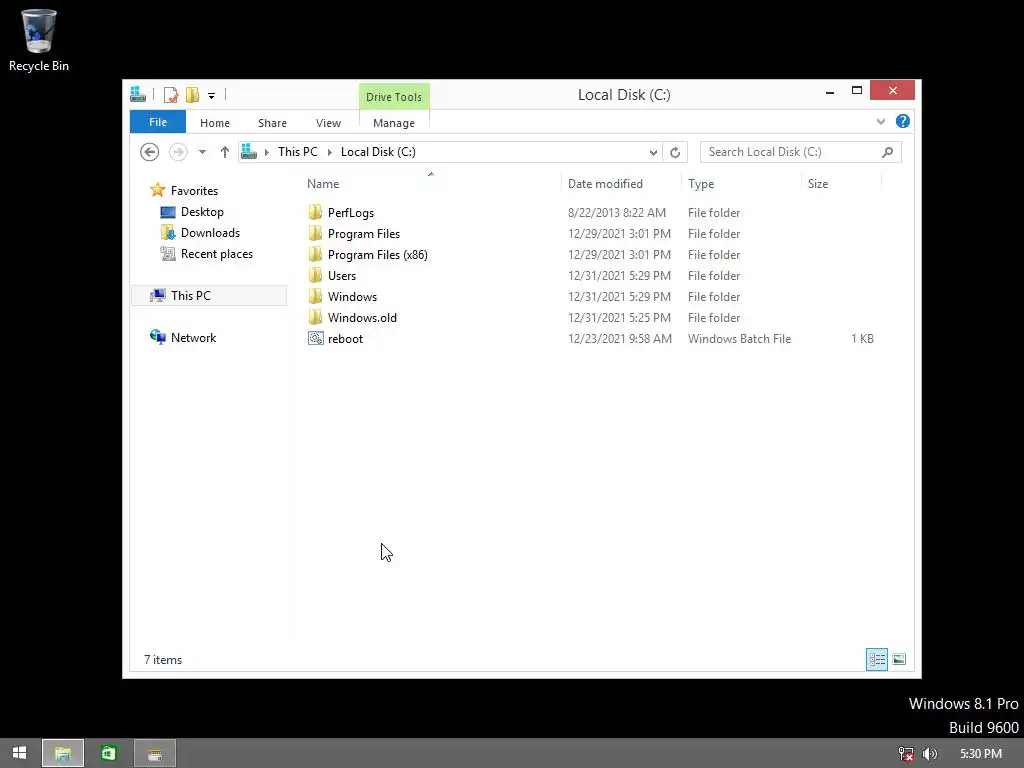
Task: Open Downloads in Favorites
Action: click(210, 232)
